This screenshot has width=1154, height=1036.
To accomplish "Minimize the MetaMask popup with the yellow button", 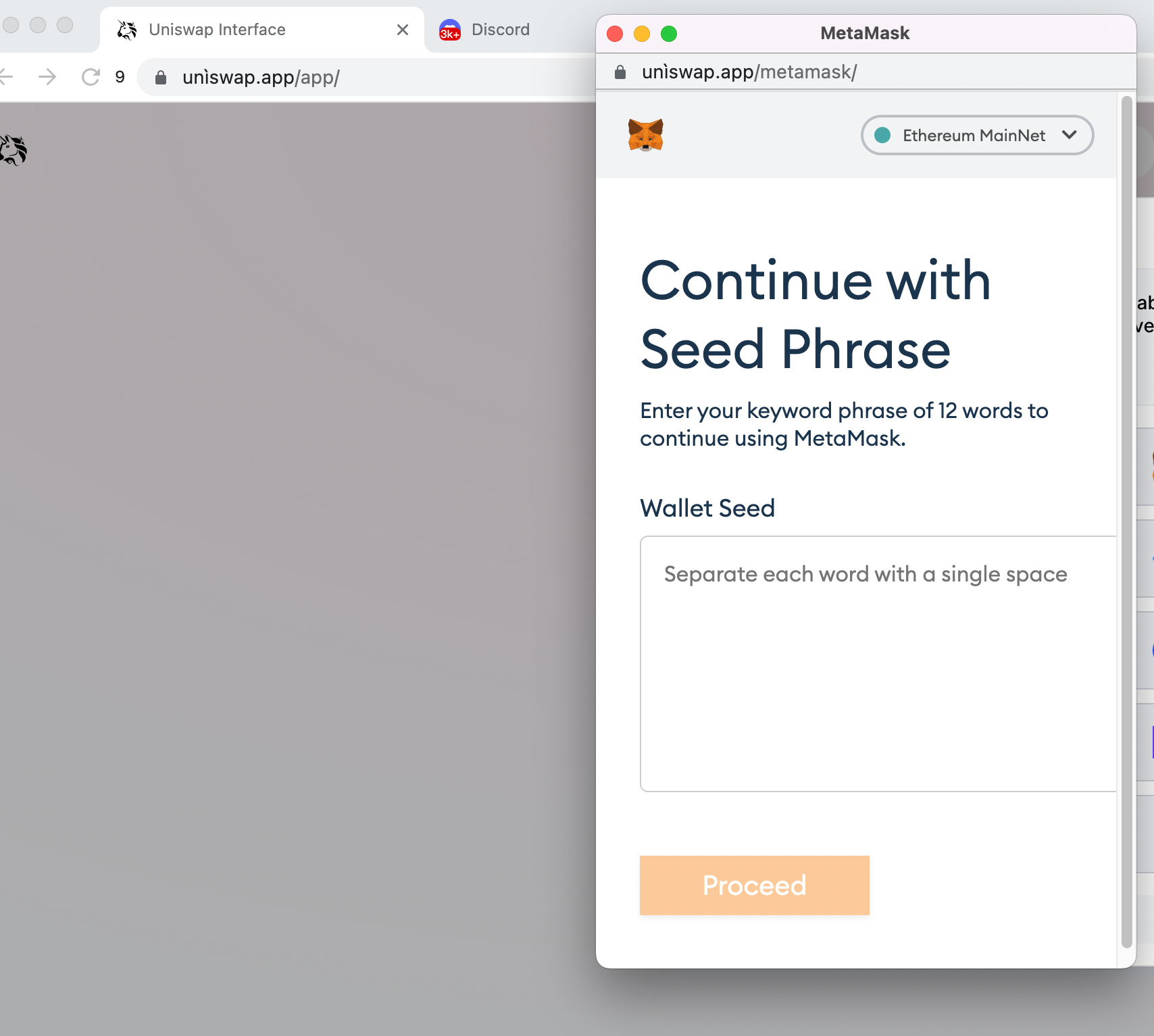I will point(642,34).
